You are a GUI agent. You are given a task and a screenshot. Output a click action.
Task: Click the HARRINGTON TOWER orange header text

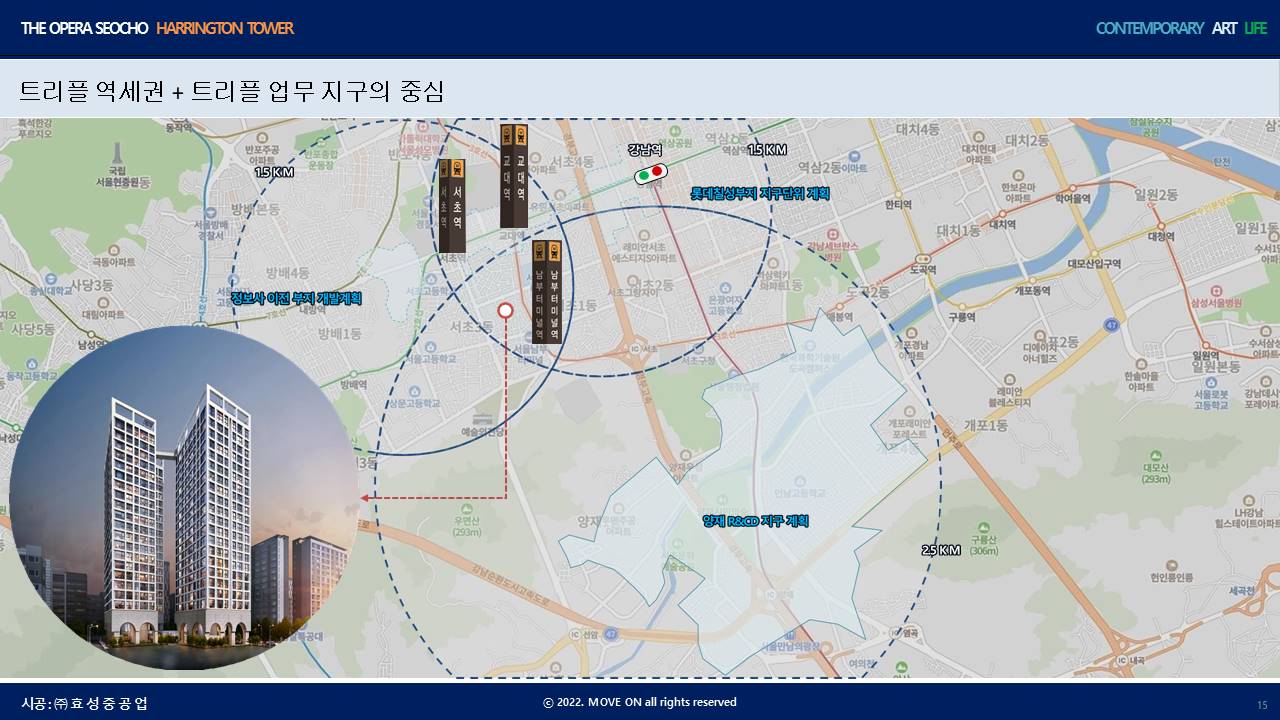[225, 28]
